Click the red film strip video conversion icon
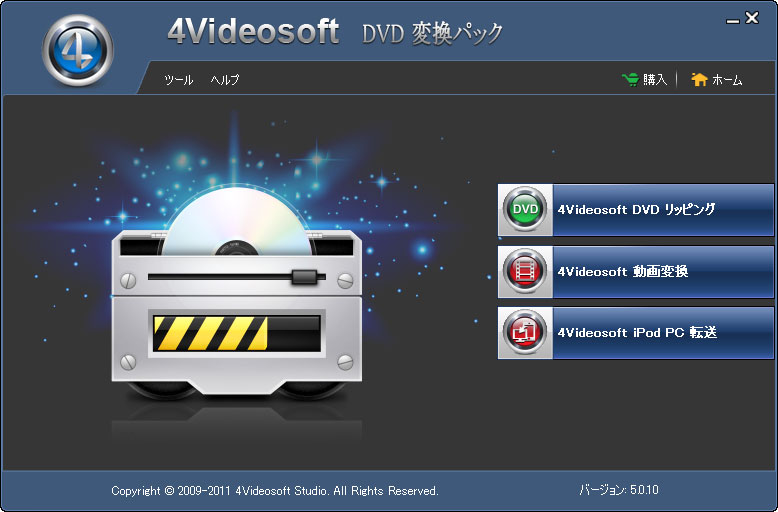Image resolution: width=778 pixels, height=512 pixels. click(525, 271)
